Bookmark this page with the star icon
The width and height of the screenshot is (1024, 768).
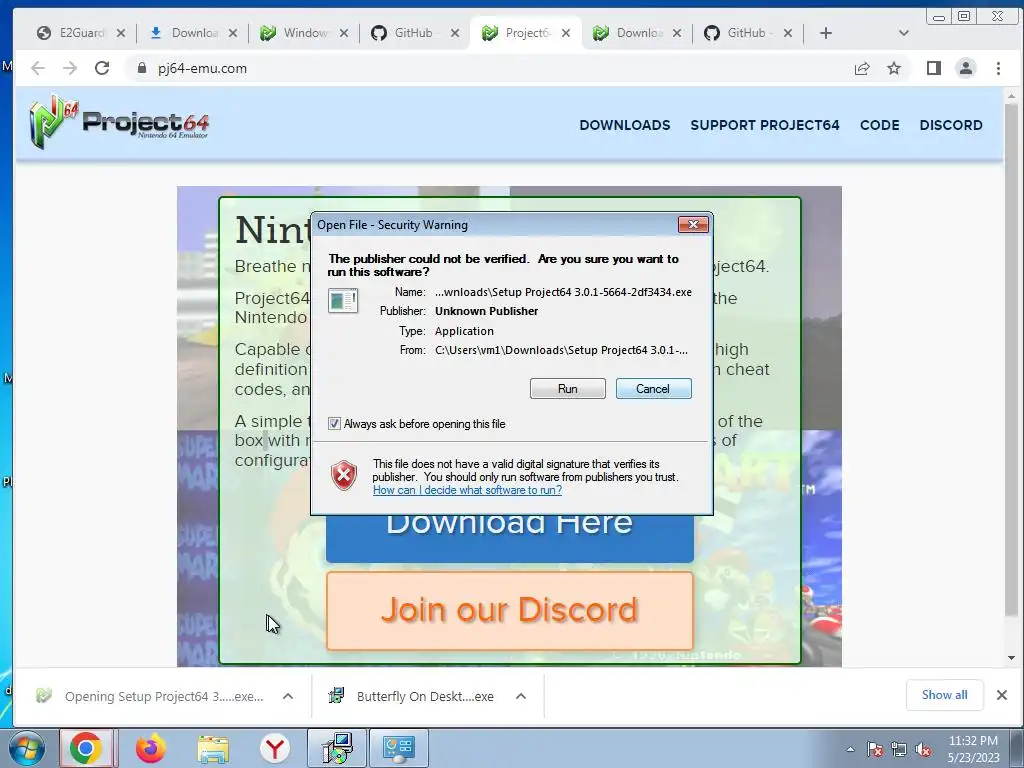click(x=894, y=68)
